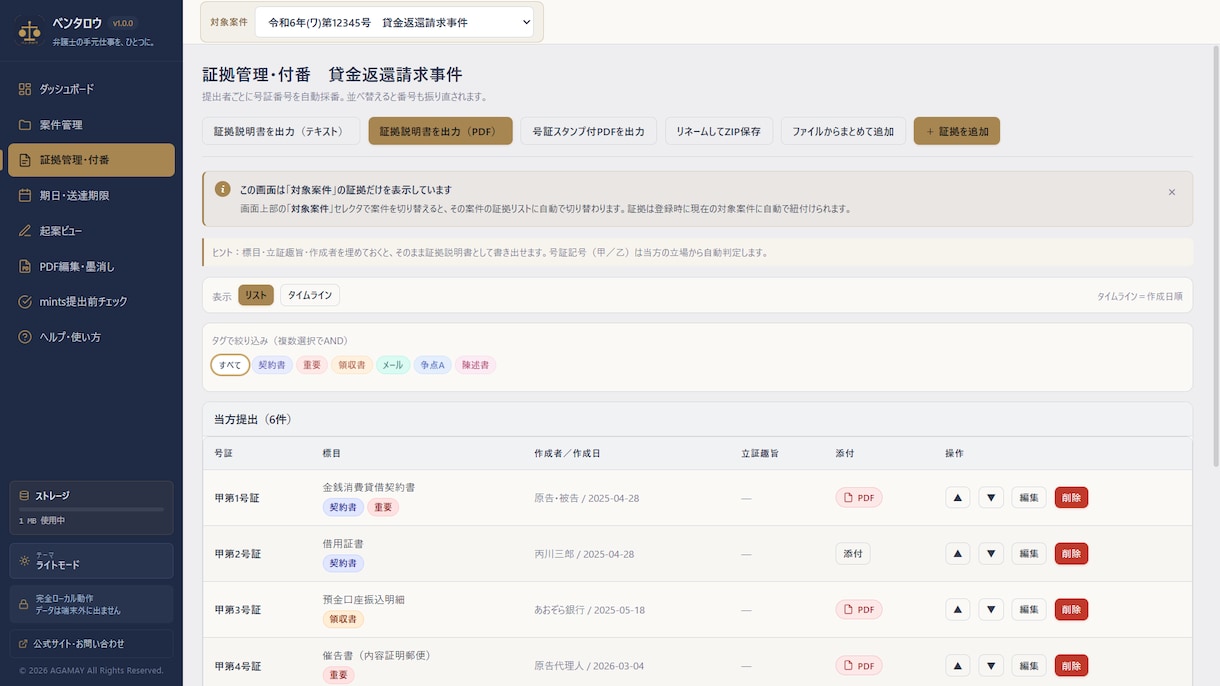
Task: Filter by the 重要 tag chip
Action: point(312,365)
